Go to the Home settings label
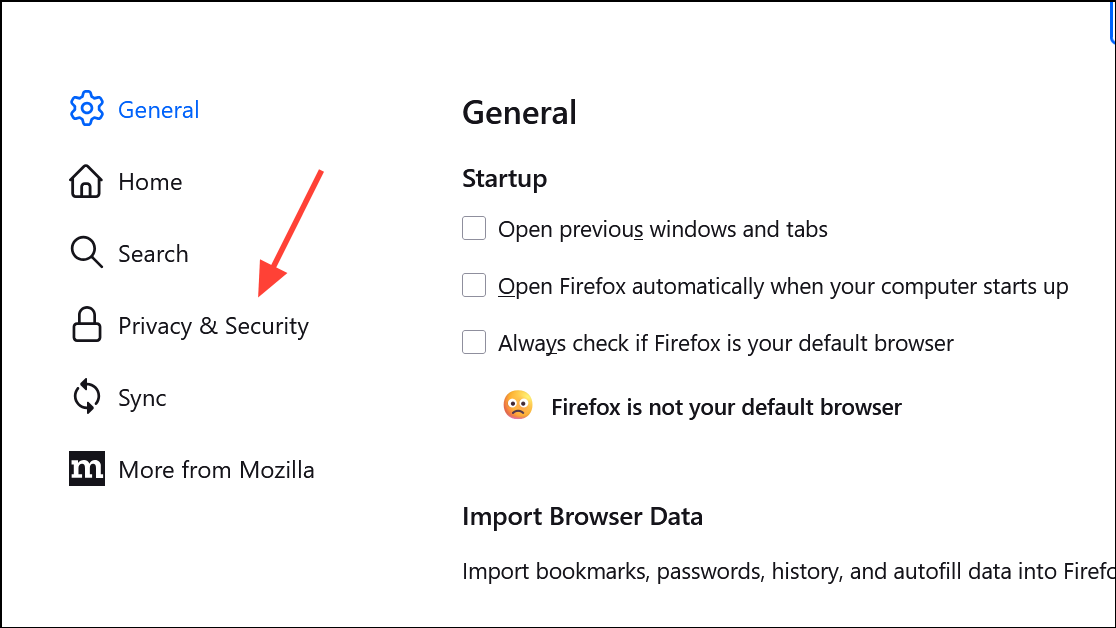 150,182
